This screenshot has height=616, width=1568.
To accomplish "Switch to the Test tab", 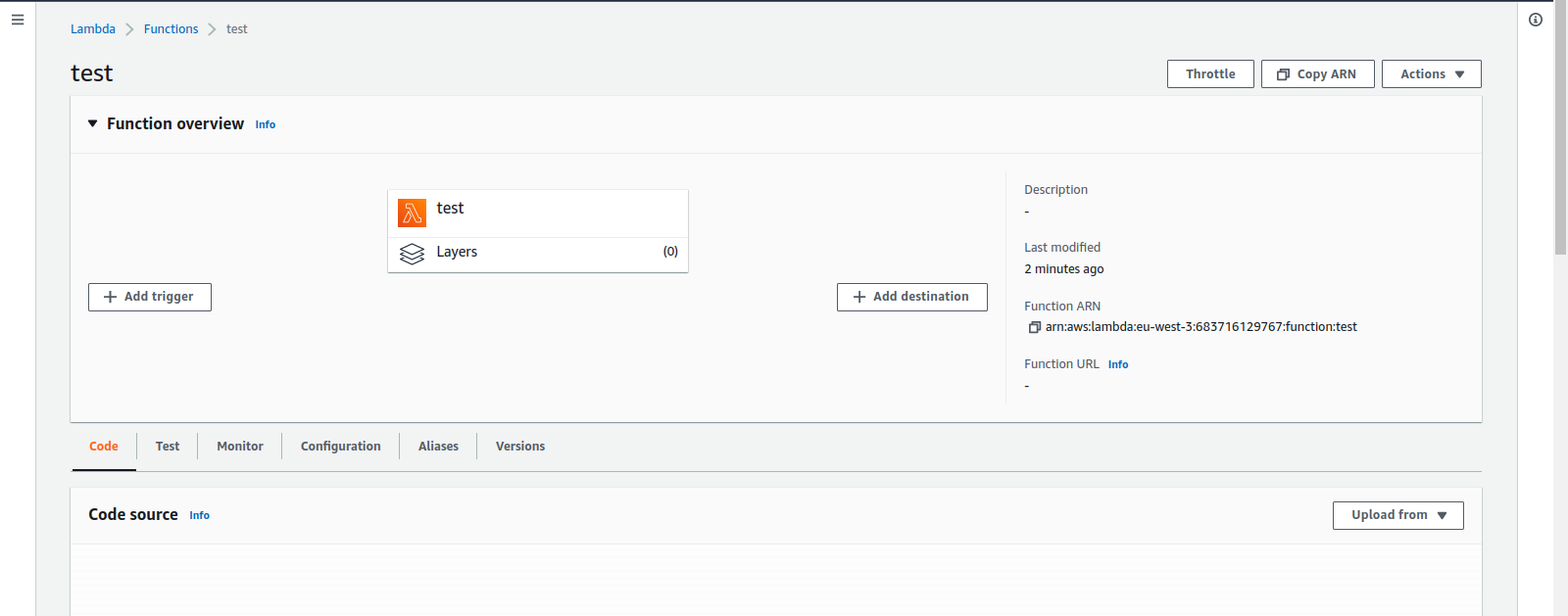I will click(x=168, y=447).
